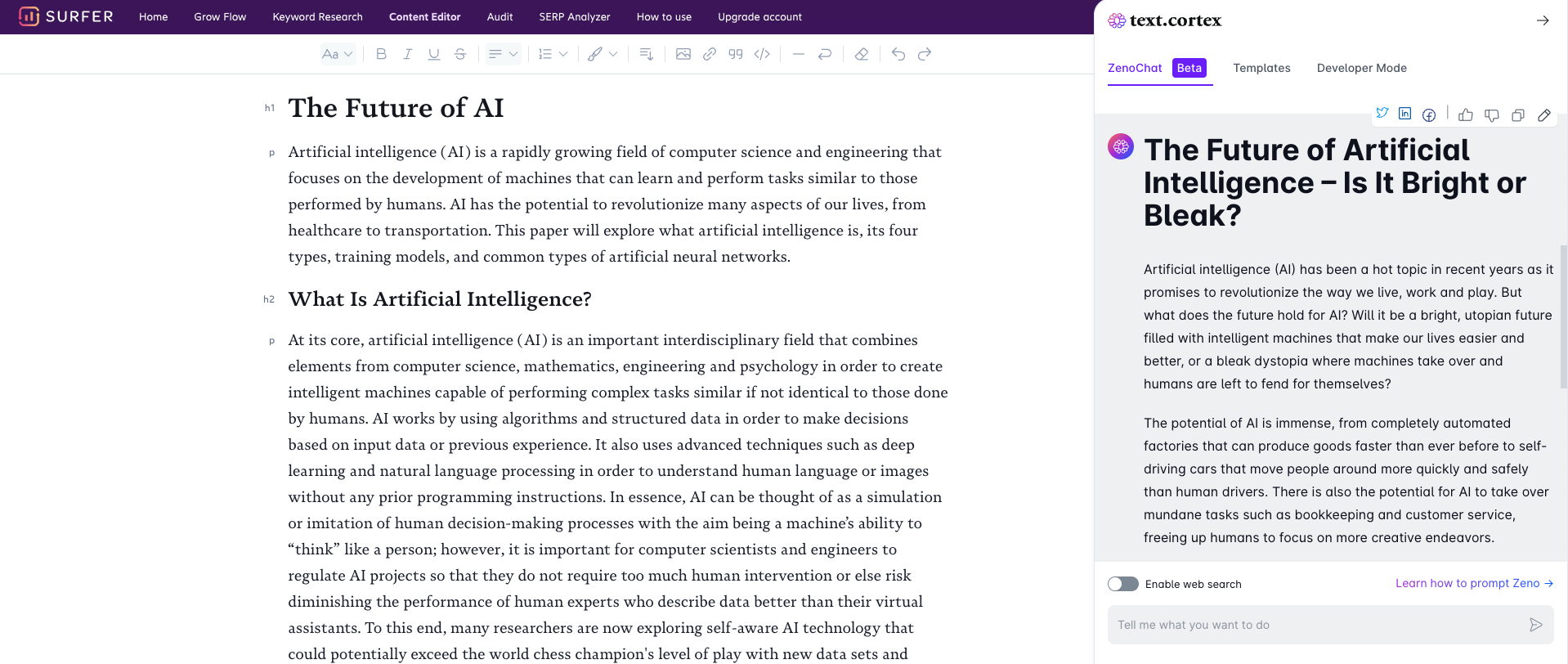Click the sort-descending icon in the toolbar
1568x664 pixels.
click(646, 54)
